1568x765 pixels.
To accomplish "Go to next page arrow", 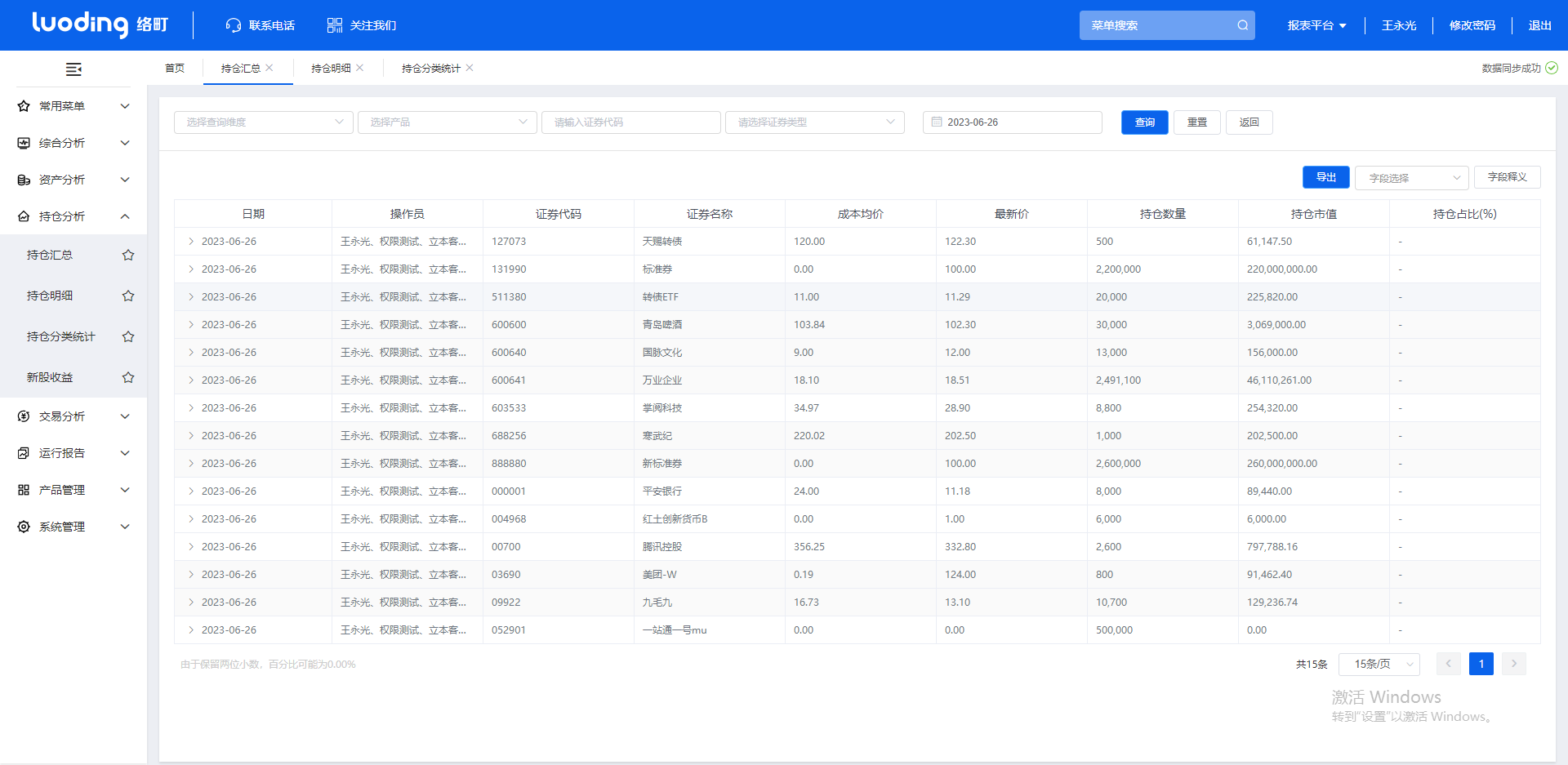I will click(x=1514, y=664).
